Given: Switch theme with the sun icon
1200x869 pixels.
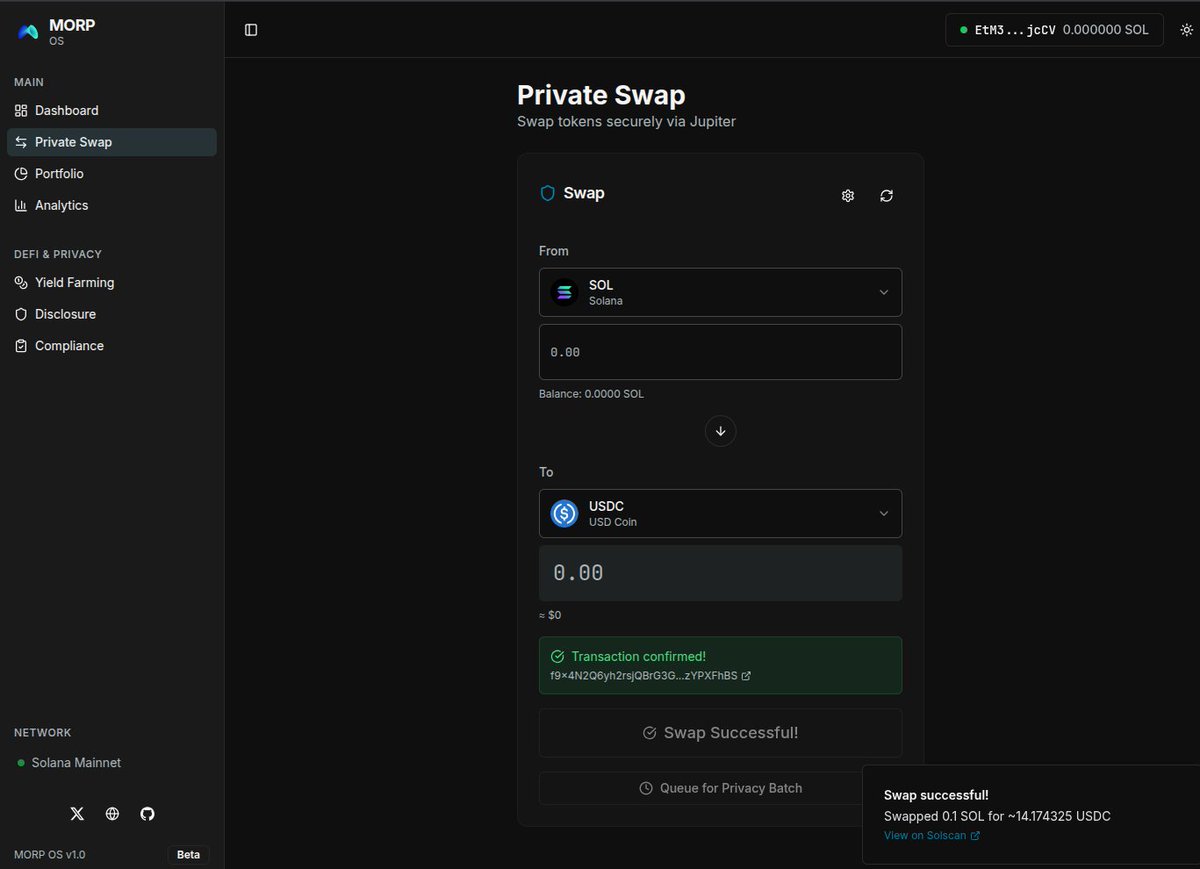Looking at the screenshot, I should point(1187,30).
